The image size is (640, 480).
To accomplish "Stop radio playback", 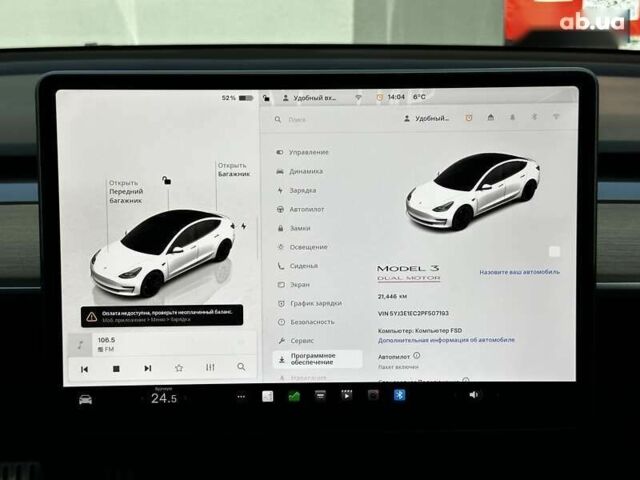I will 116,369.
